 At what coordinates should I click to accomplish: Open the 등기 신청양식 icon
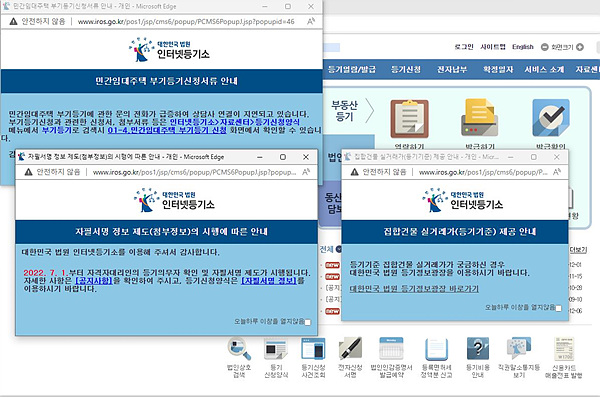tap(276, 350)
